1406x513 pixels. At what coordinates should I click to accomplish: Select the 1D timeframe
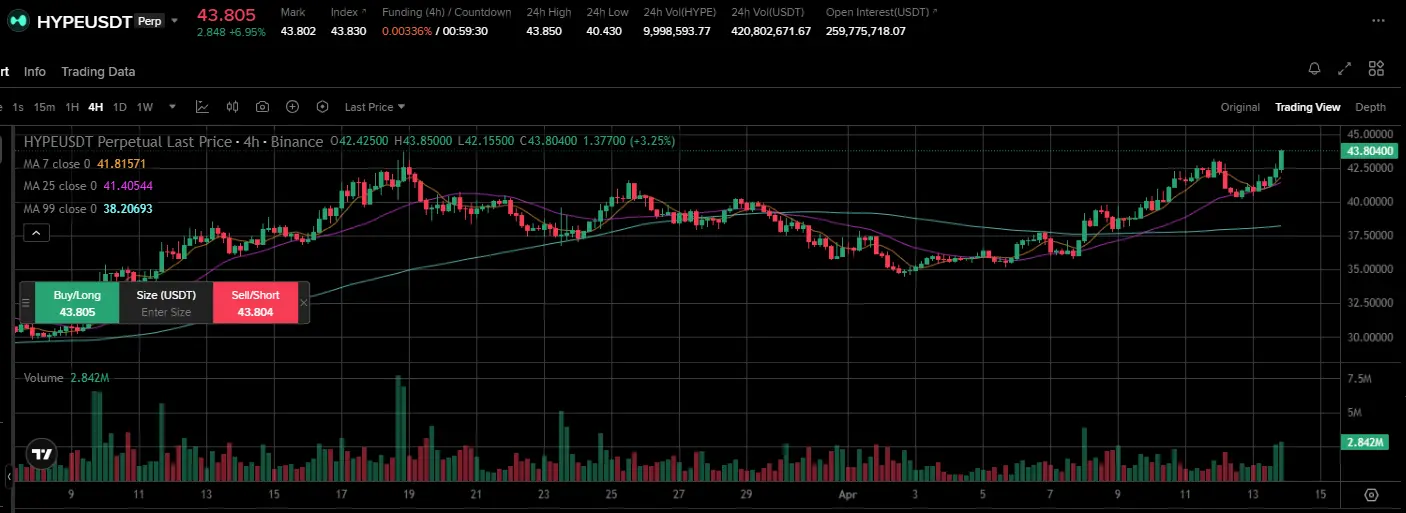point(120,107)
